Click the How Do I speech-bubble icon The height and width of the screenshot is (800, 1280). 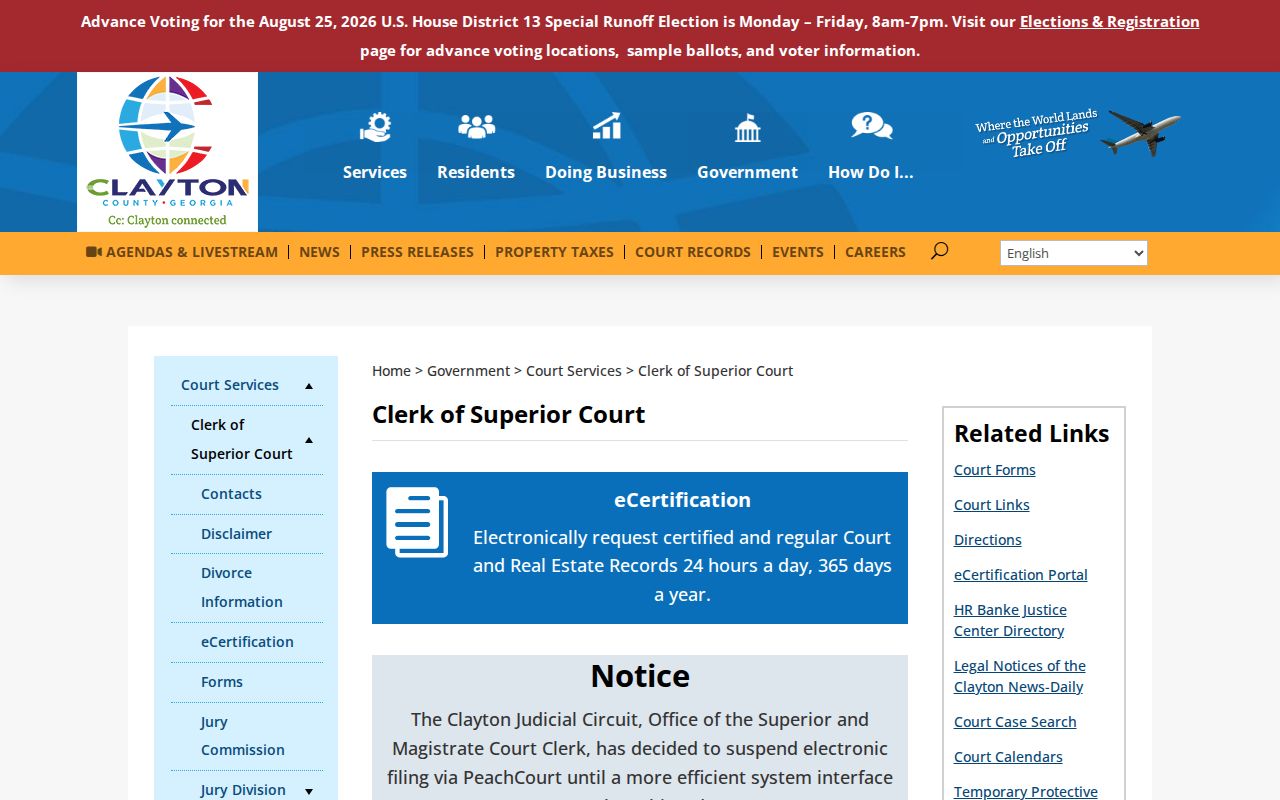(871, 126)
